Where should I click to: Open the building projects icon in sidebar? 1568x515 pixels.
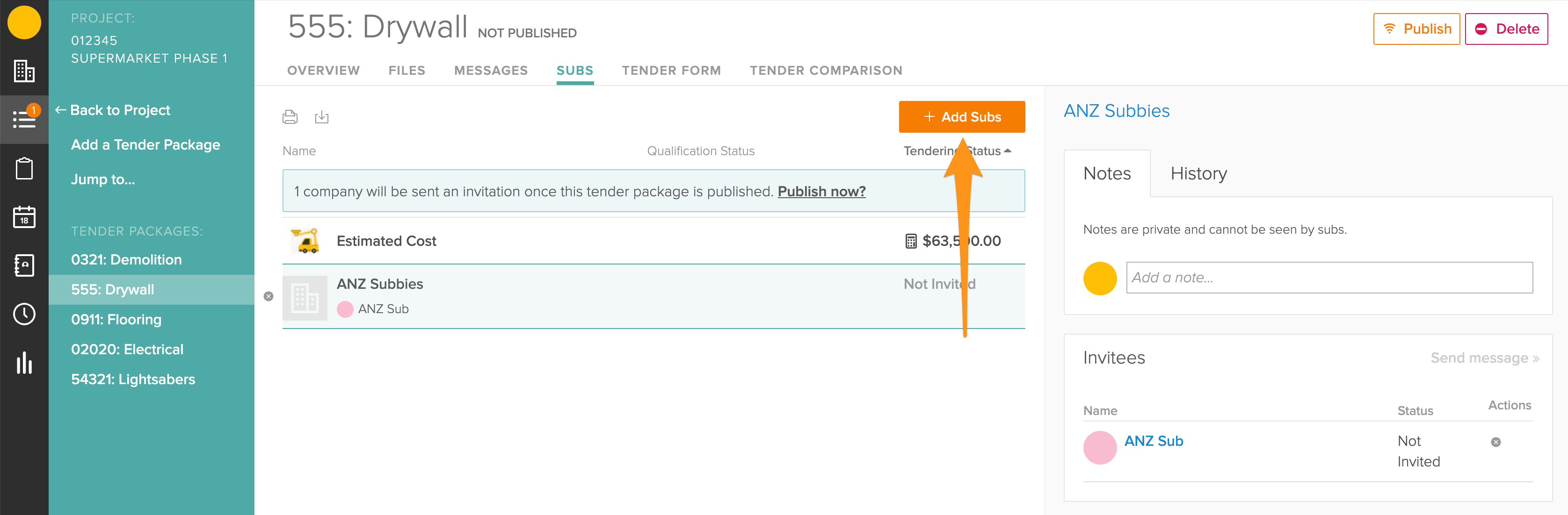[24, 71]
